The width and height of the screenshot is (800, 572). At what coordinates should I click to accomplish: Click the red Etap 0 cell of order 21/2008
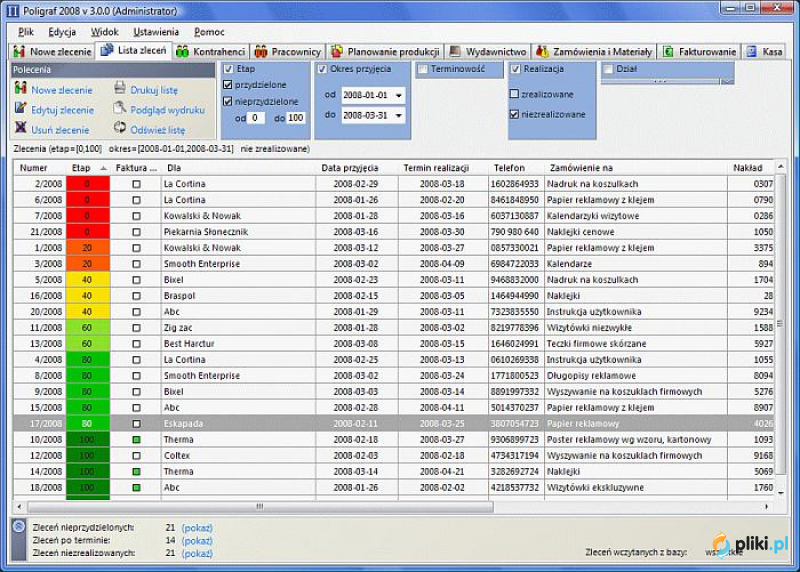pos(88,232)
